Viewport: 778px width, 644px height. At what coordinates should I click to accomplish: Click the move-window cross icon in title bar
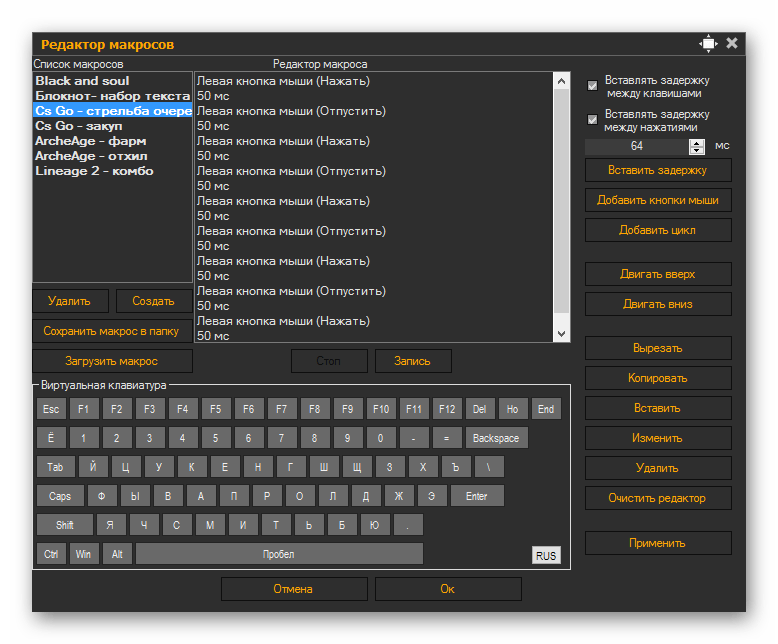click(x=708, y=44)
